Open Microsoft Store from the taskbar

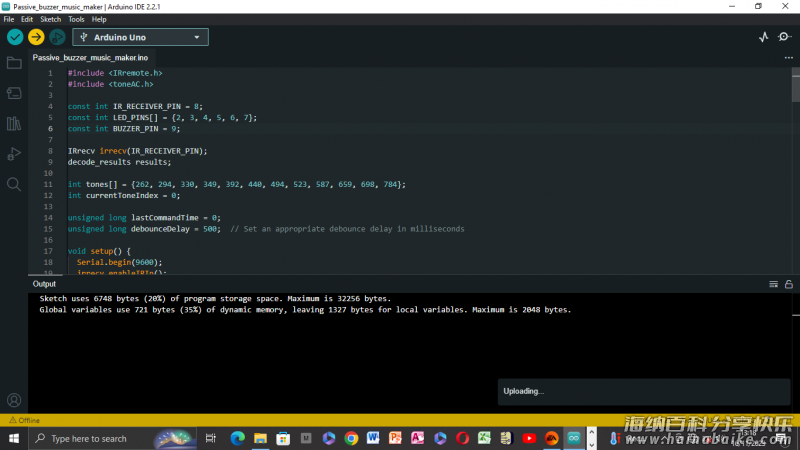point(283,438)
